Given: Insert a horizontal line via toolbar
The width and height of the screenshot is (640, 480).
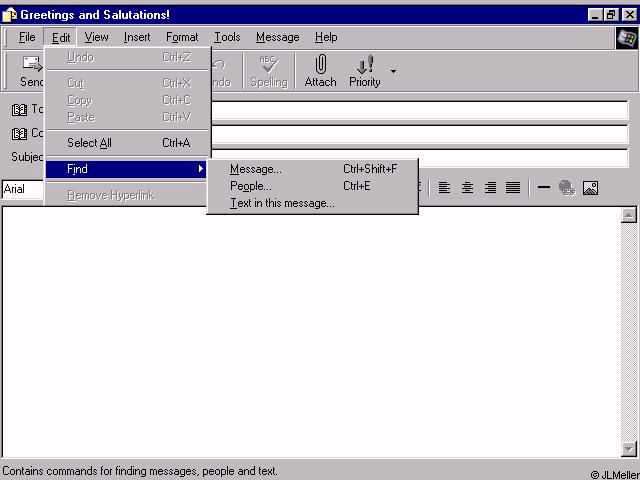Looking at the screenshot, I should (544, 188).
